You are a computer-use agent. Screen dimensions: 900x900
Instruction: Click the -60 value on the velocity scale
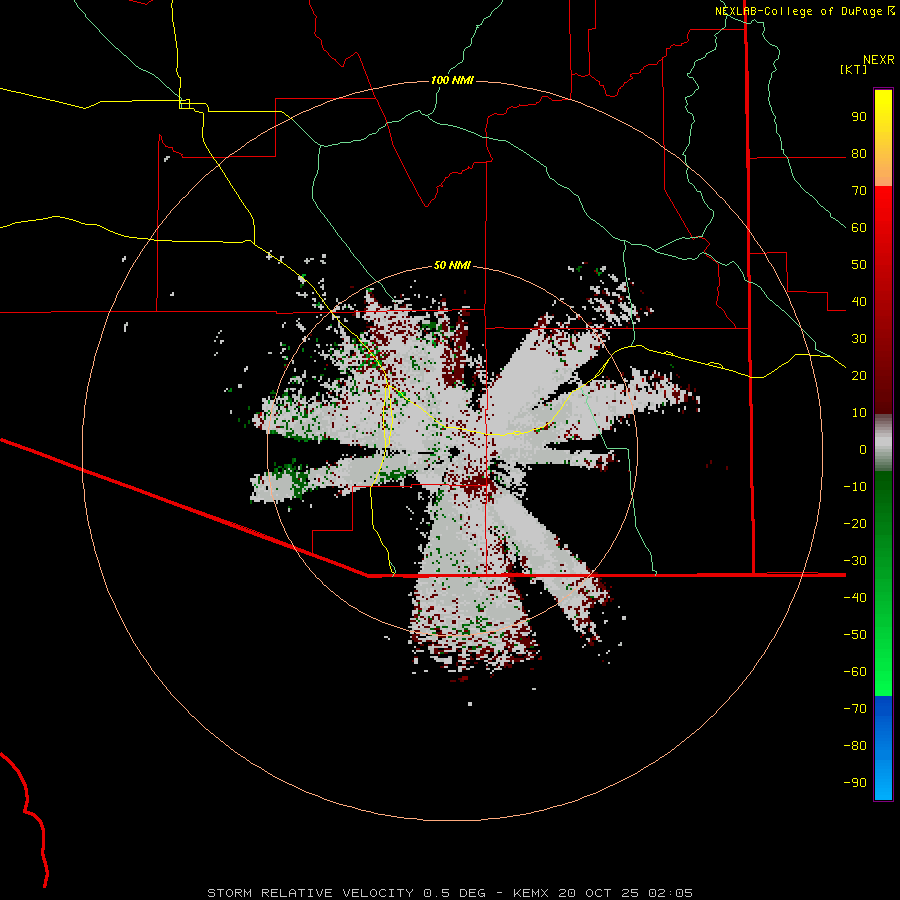(x=855, y=672)
